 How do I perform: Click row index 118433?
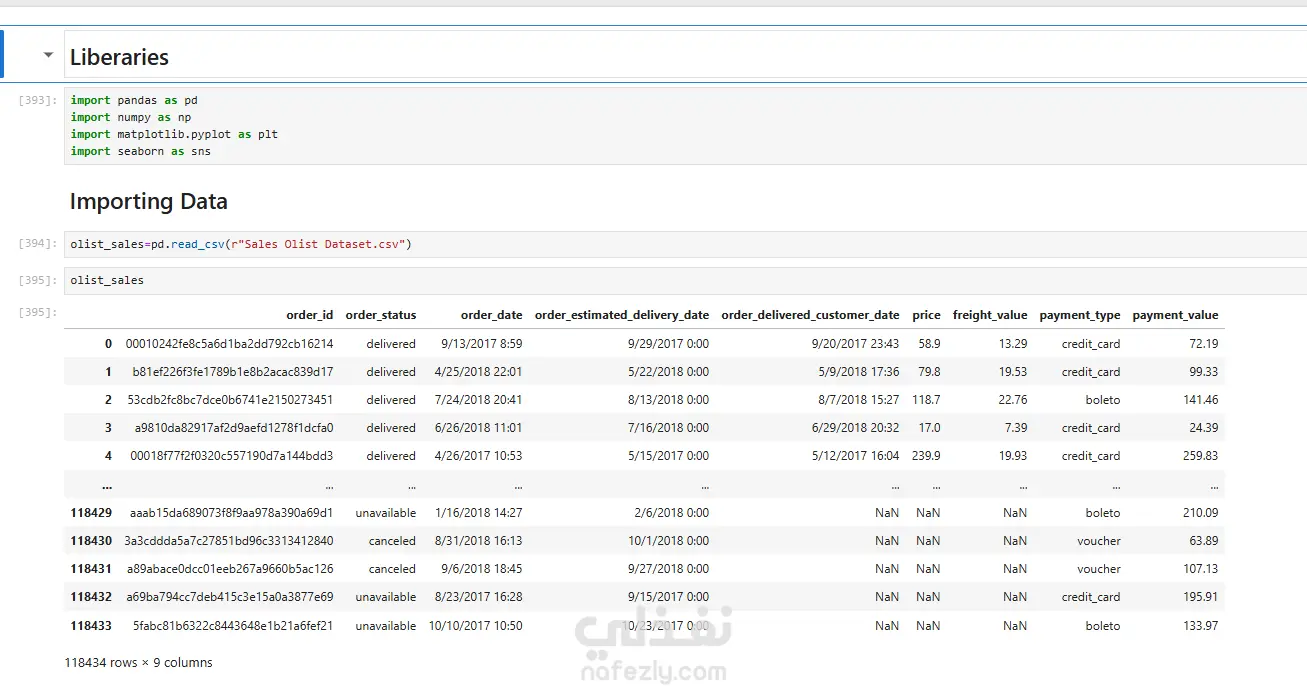[x=91, y=626]
